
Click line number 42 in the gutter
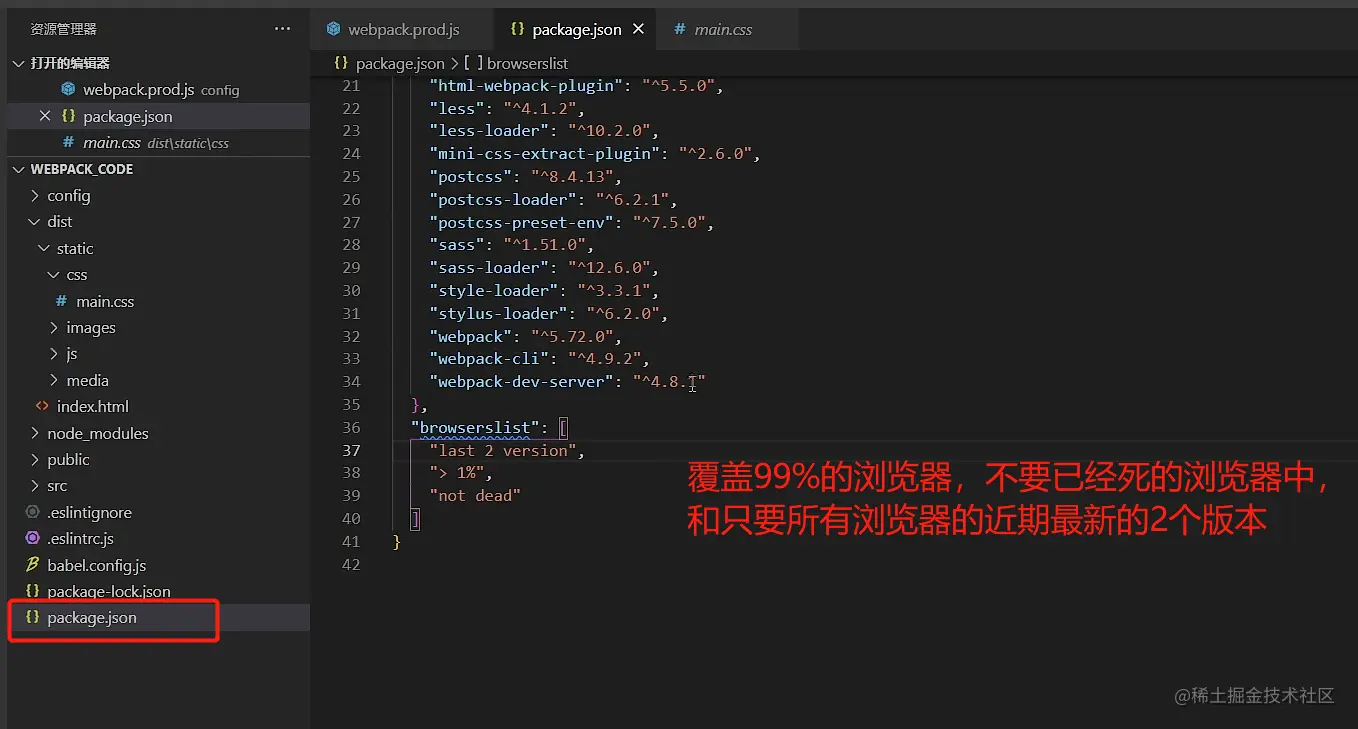351,564
